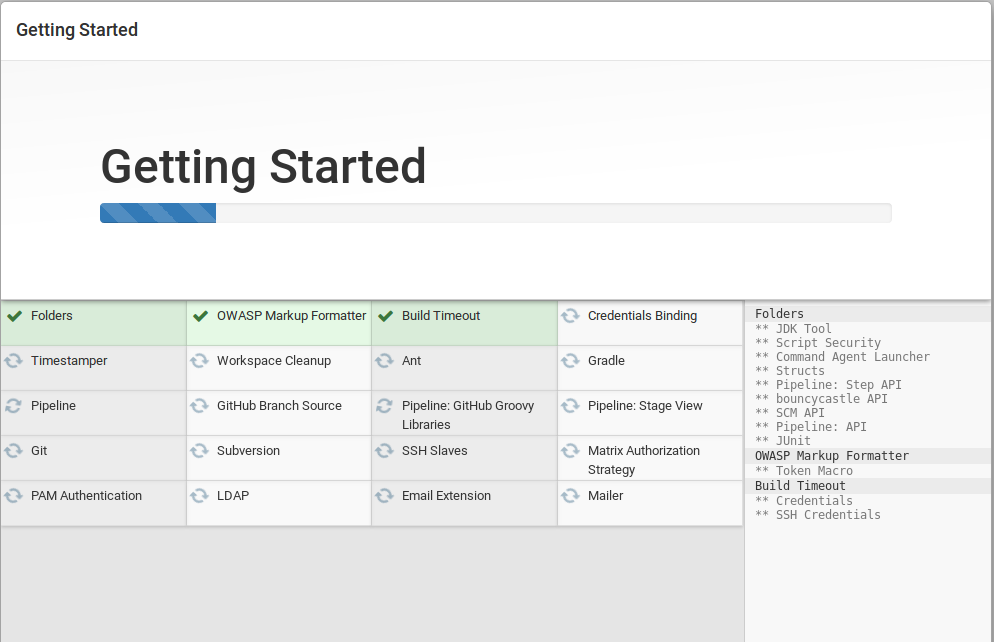
Task: Click the Credentials Binding plugin name
Action: [x=642, y=316]
